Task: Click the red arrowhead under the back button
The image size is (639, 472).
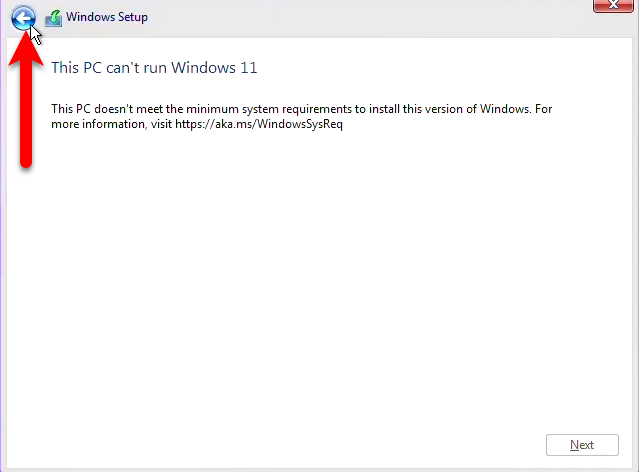Action: 26,49
